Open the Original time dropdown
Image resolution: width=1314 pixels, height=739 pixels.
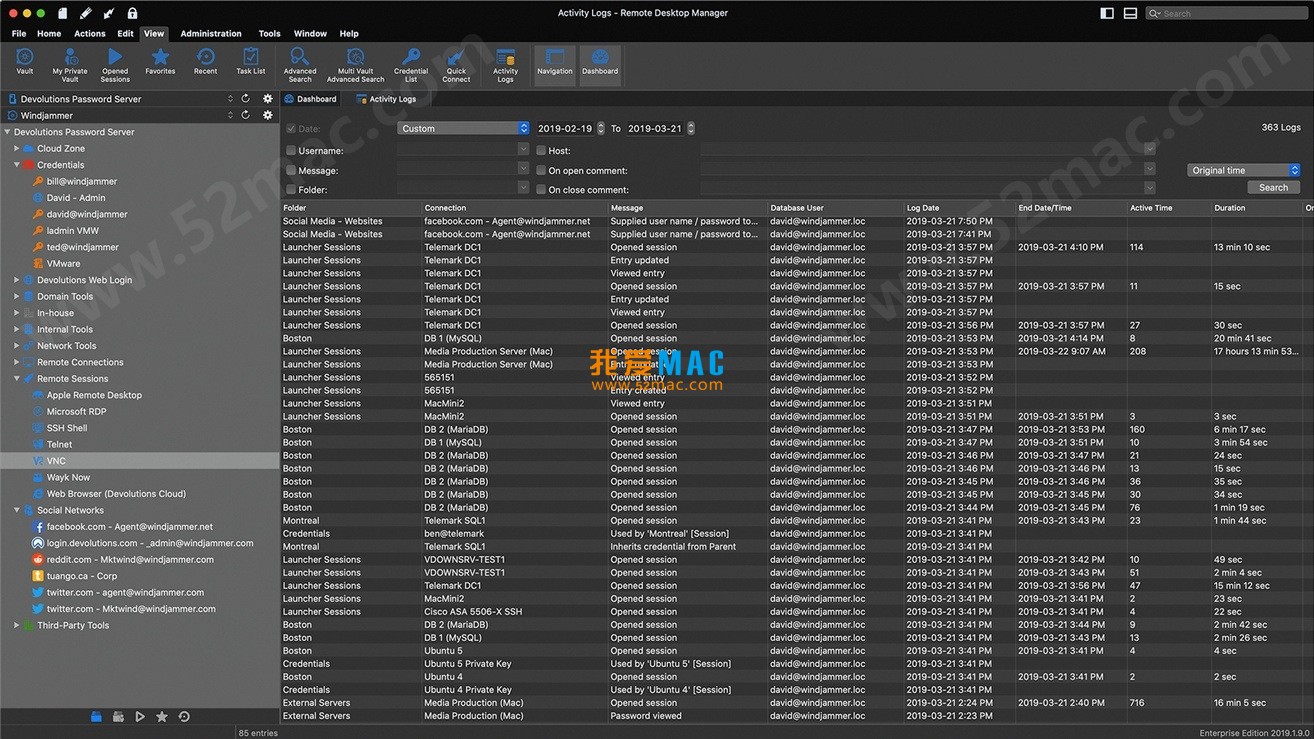click(1244, 171)
